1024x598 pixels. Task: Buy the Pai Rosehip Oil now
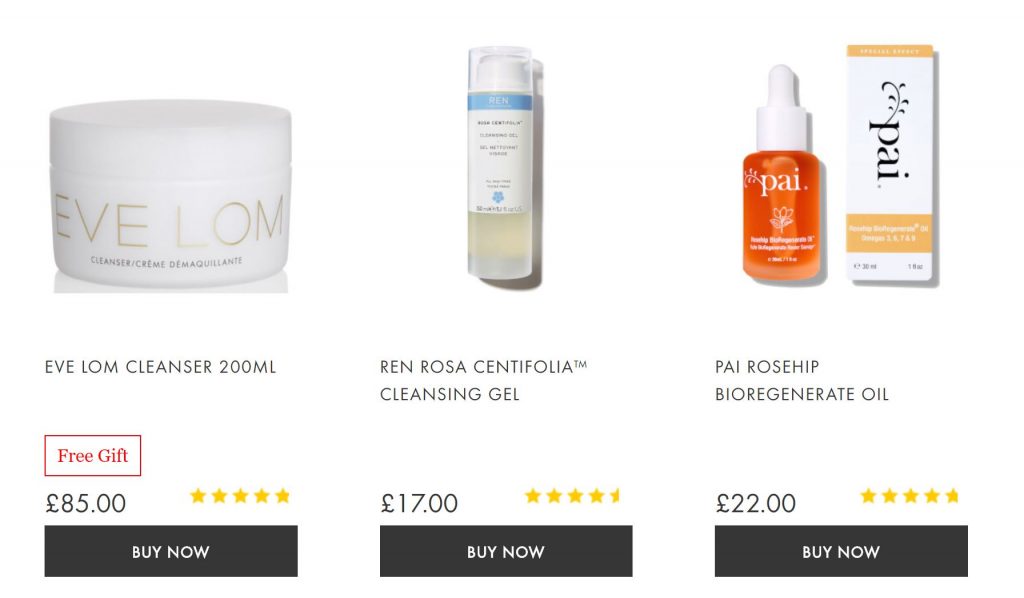point(841,551)
